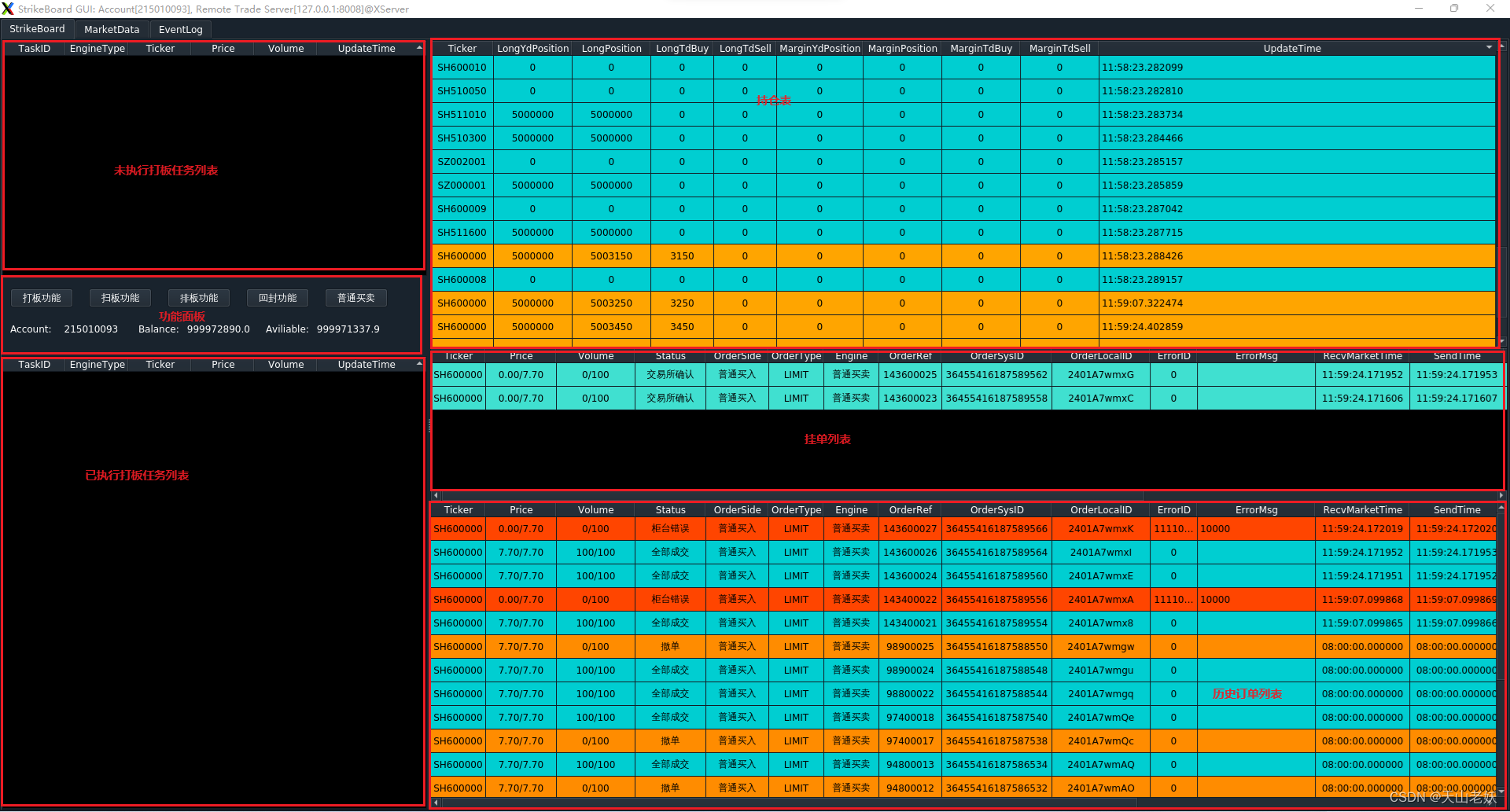Click history orders horizontal scrollbar left arrow
This screenshot has width=1510, height=812.
436,803
